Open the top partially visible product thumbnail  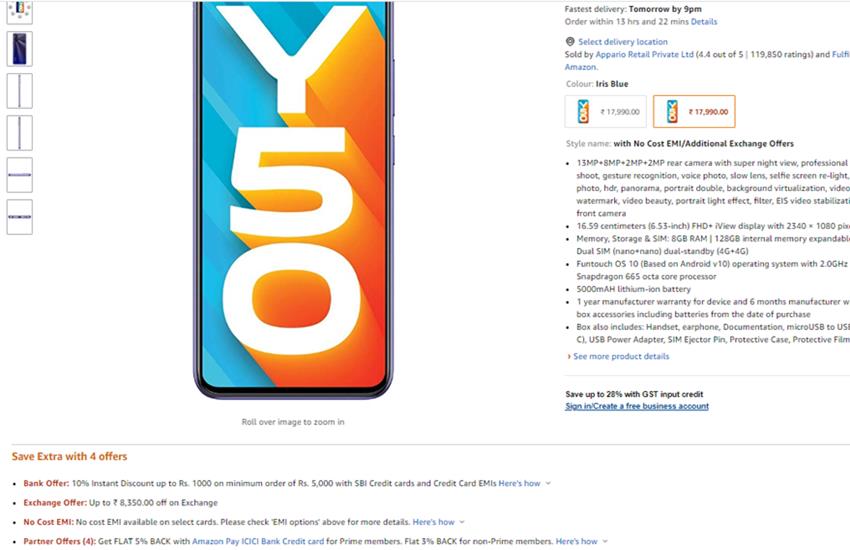coord(19,10)
